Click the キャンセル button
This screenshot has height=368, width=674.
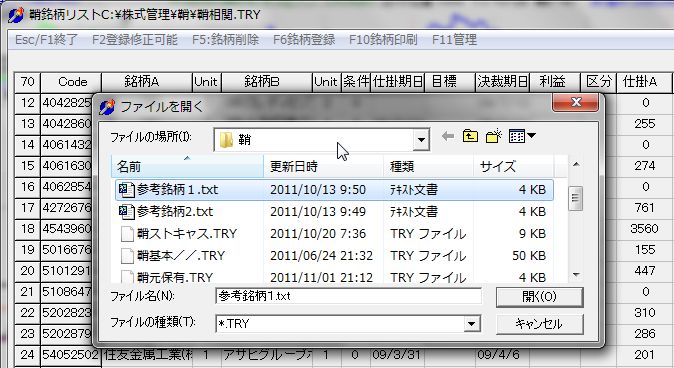pos(539,324)
